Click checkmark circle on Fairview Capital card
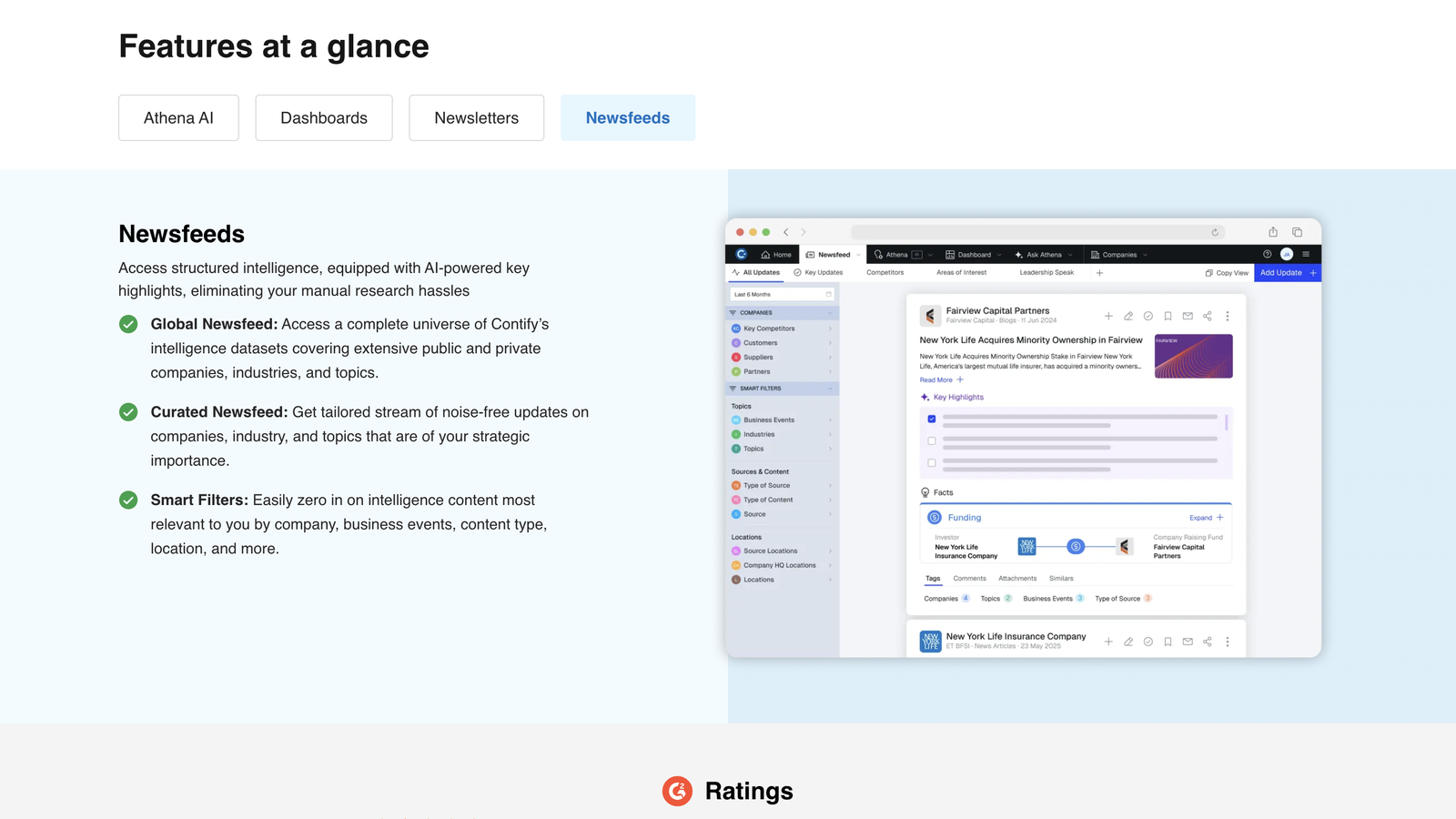Image resolution: width=1456 pixels, height=819 pixels. [x=1148, y=316]
